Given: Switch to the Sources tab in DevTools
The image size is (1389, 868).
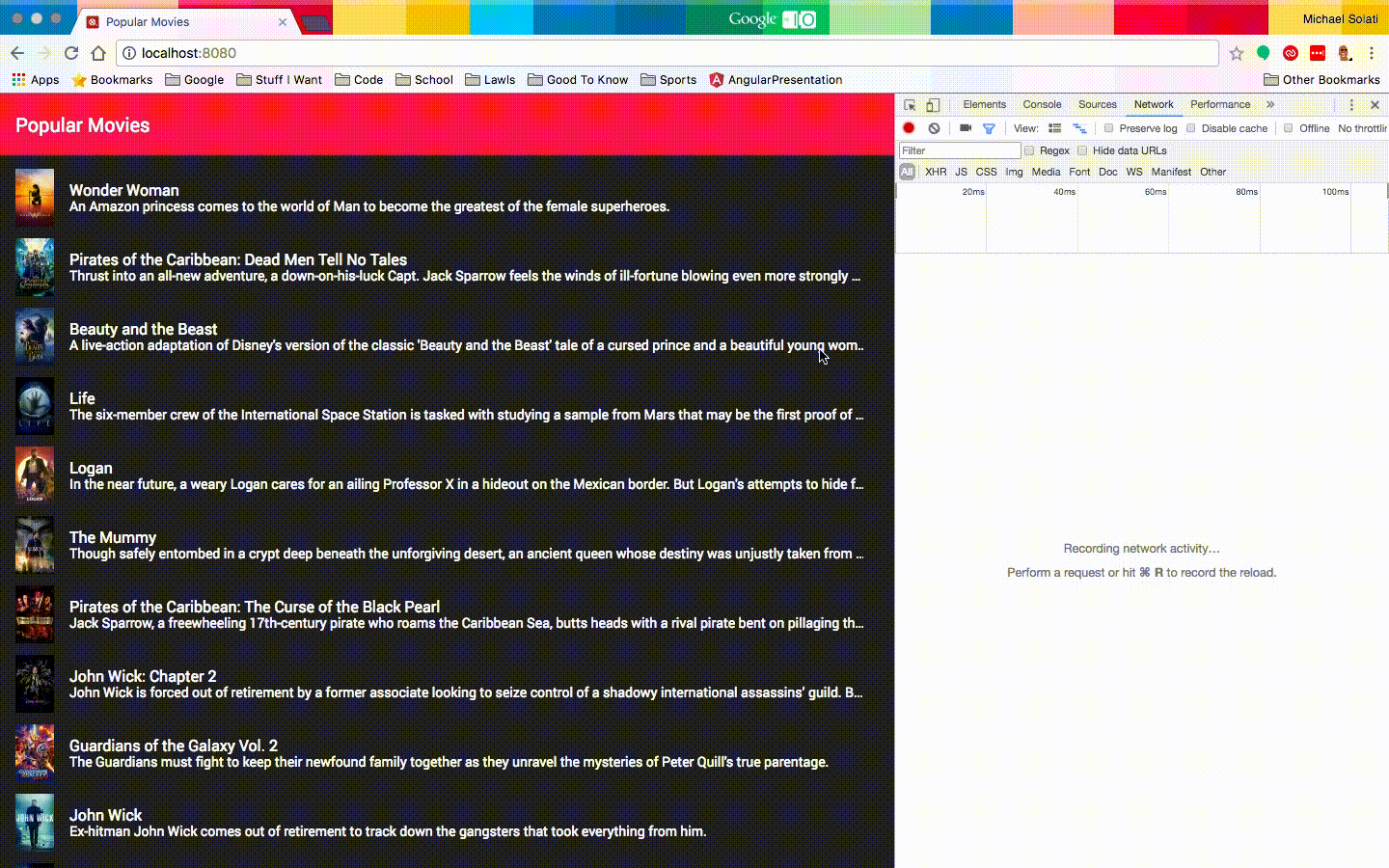Looking at the screenshot, I should pyautogui.click(x=1098, y=105).
